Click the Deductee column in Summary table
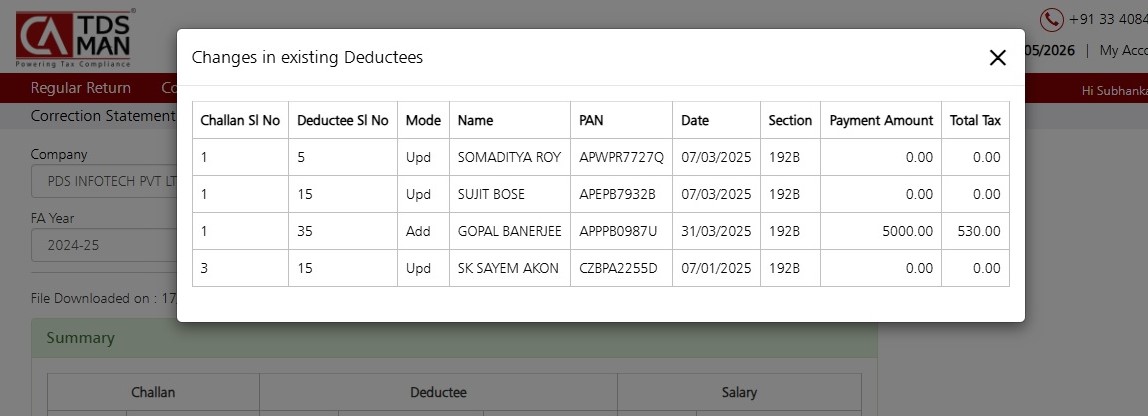The image size is (1148, 416). coord(438,393)
